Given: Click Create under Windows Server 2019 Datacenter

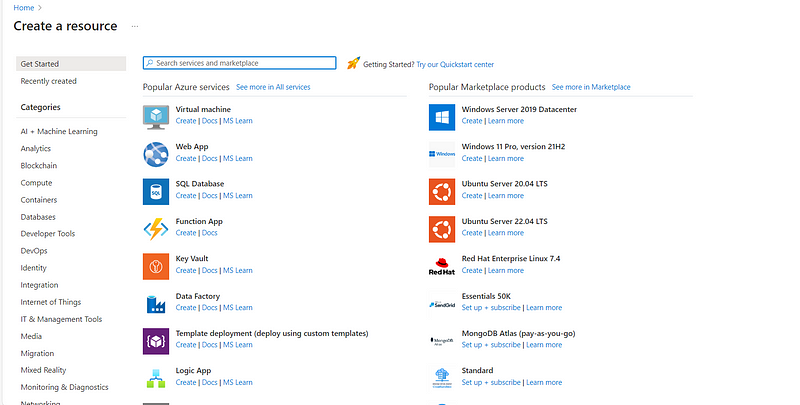Looking at the screenshot, I should point(472,121).
